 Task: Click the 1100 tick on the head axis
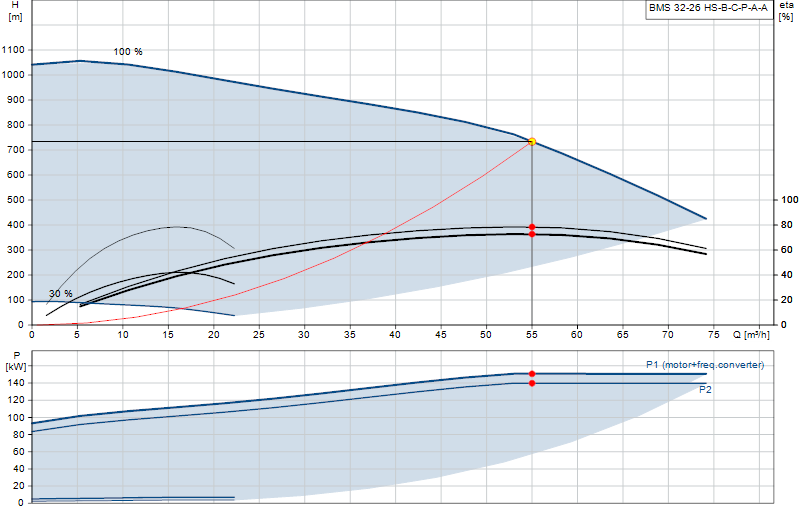coord(13,49)
